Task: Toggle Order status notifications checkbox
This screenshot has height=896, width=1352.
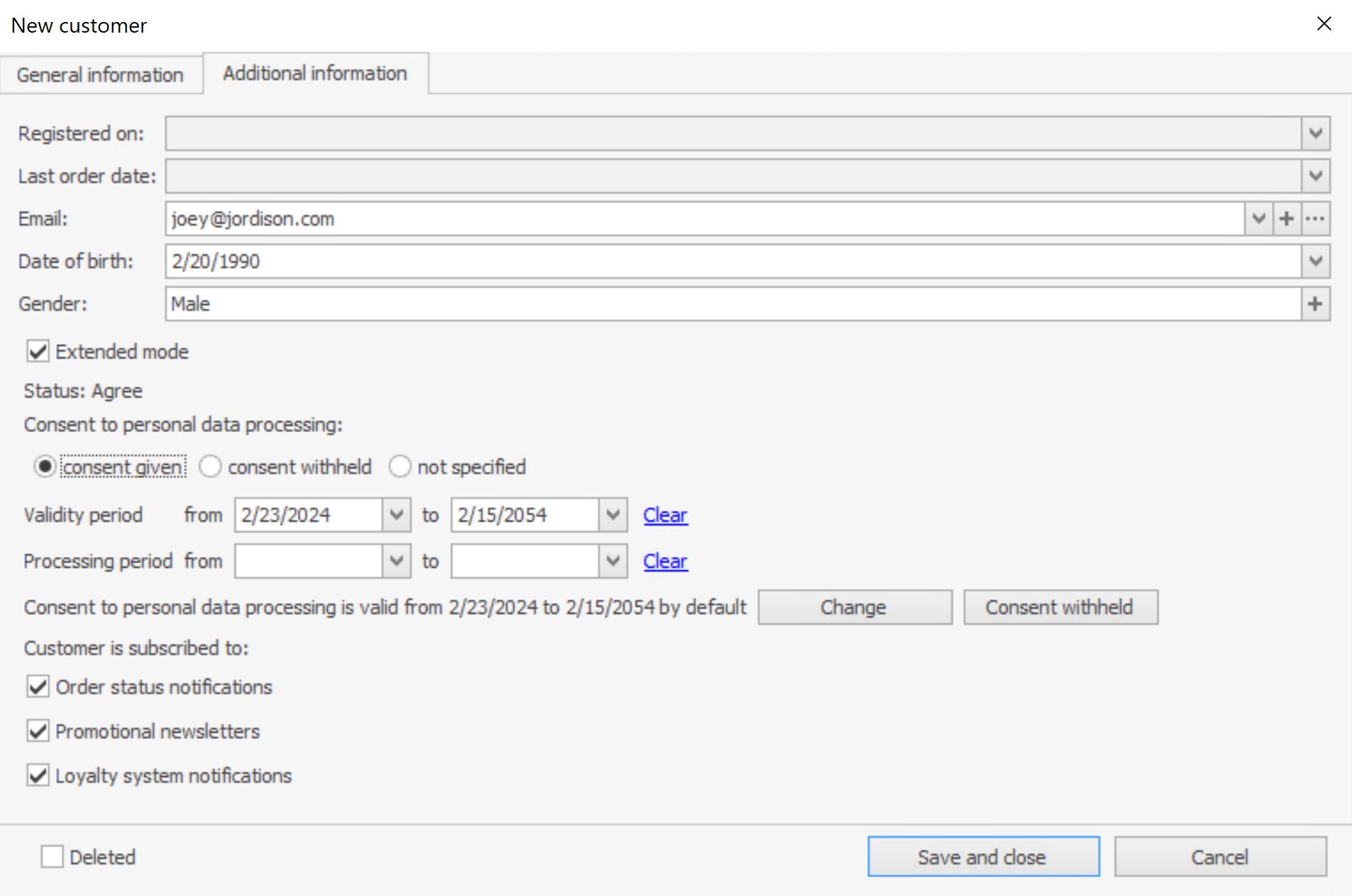Action: coord(38,687)
